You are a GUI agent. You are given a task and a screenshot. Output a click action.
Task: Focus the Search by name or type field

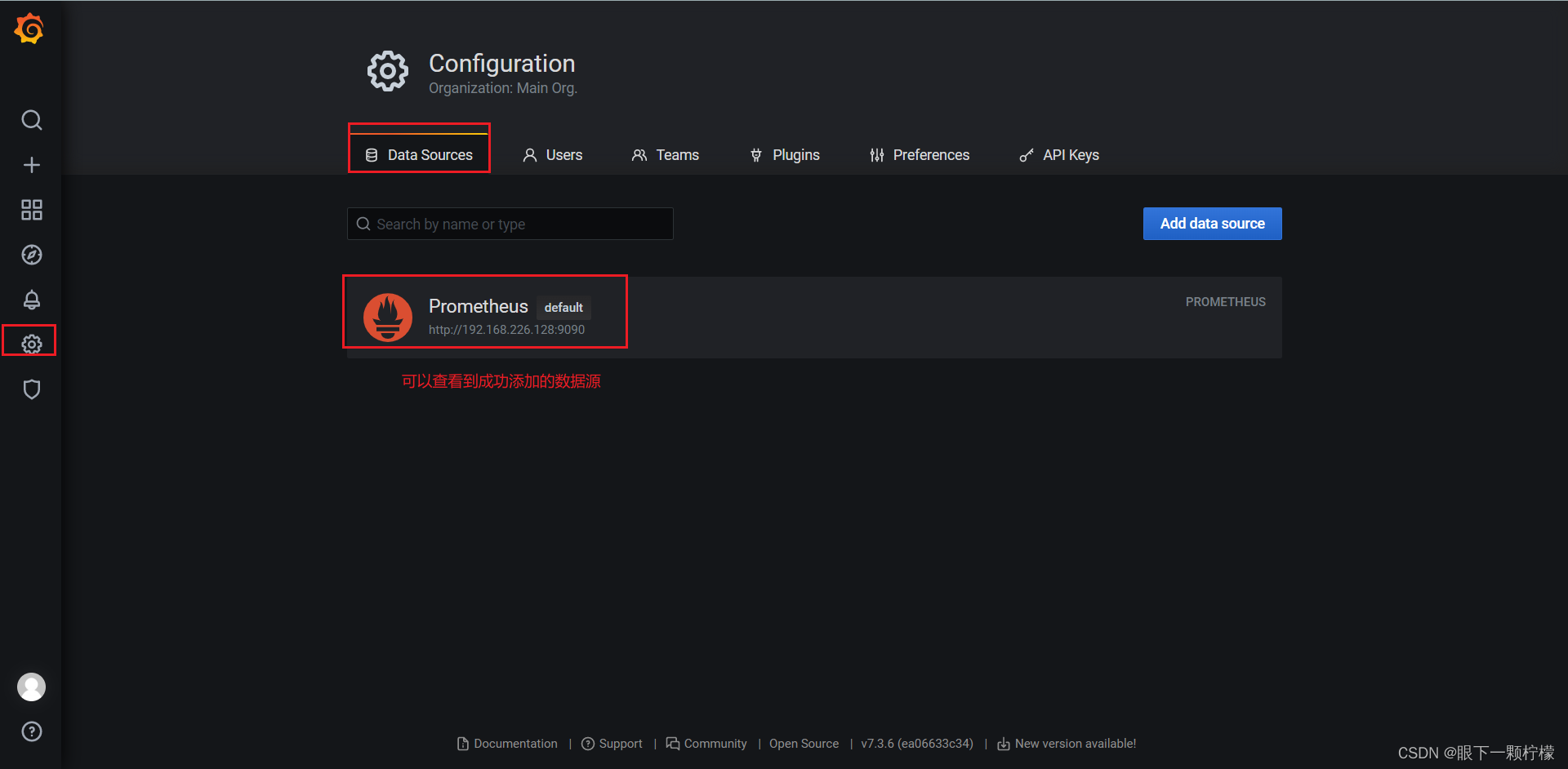click(510, 224)
